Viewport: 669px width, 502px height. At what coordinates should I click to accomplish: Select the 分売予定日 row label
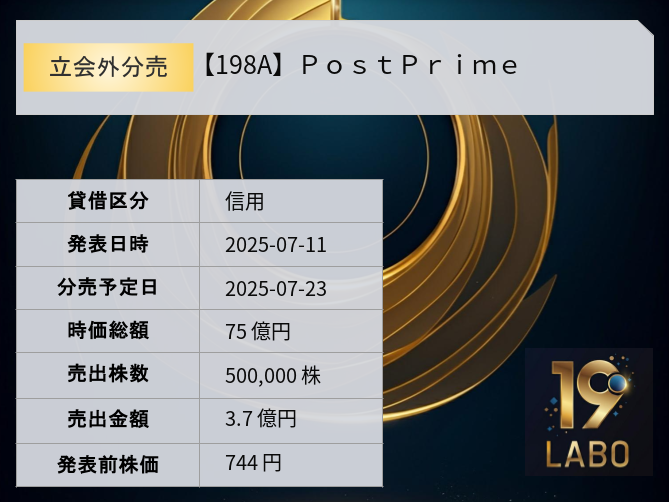(x=108, y=287)
